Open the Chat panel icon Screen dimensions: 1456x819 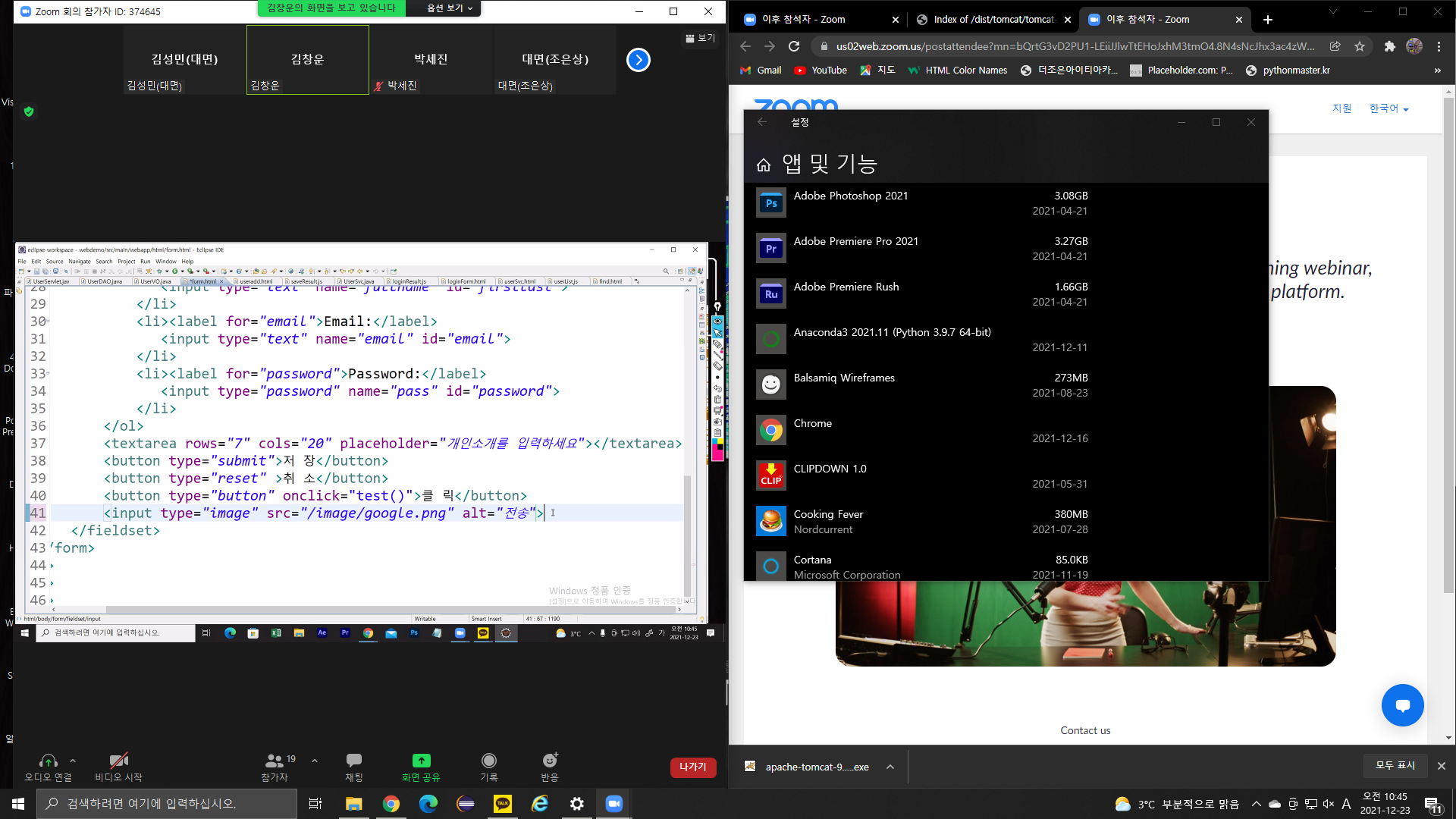(353, 761)
